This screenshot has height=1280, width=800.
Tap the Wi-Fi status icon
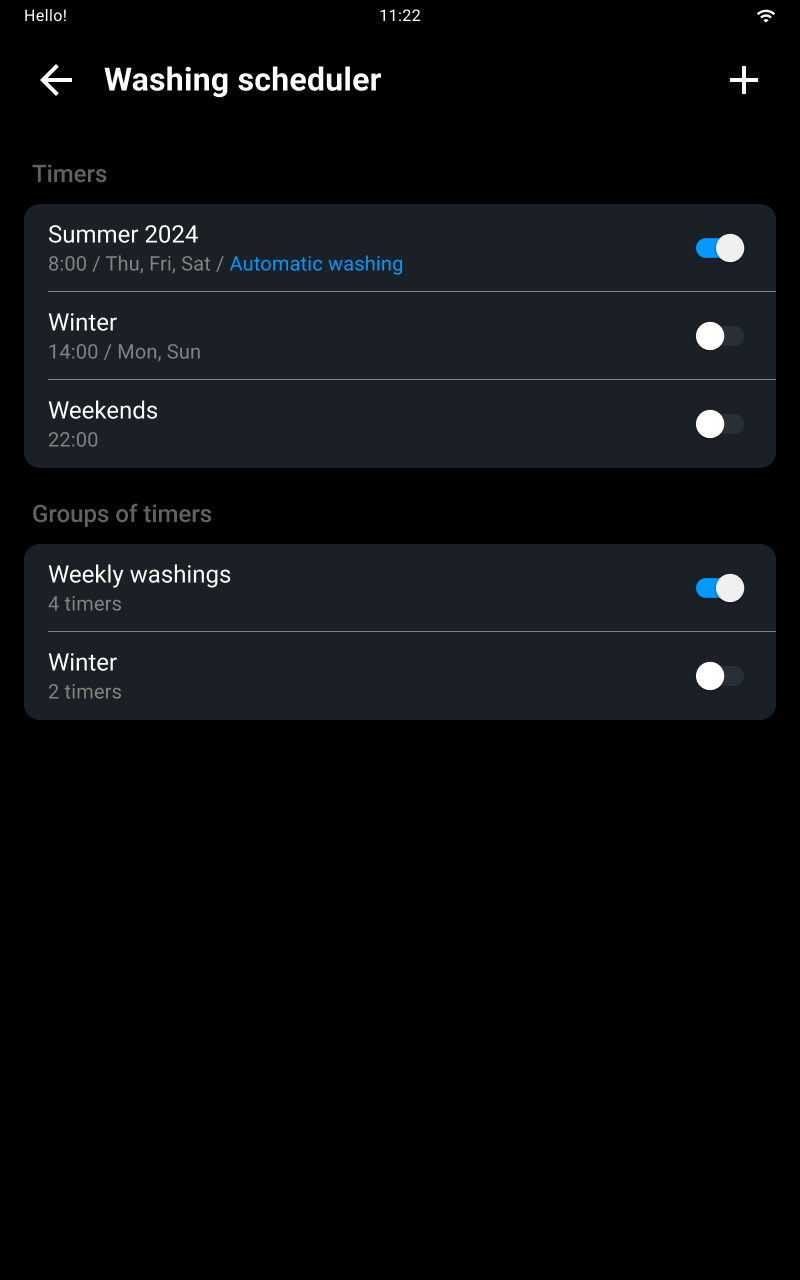[766, 16]
